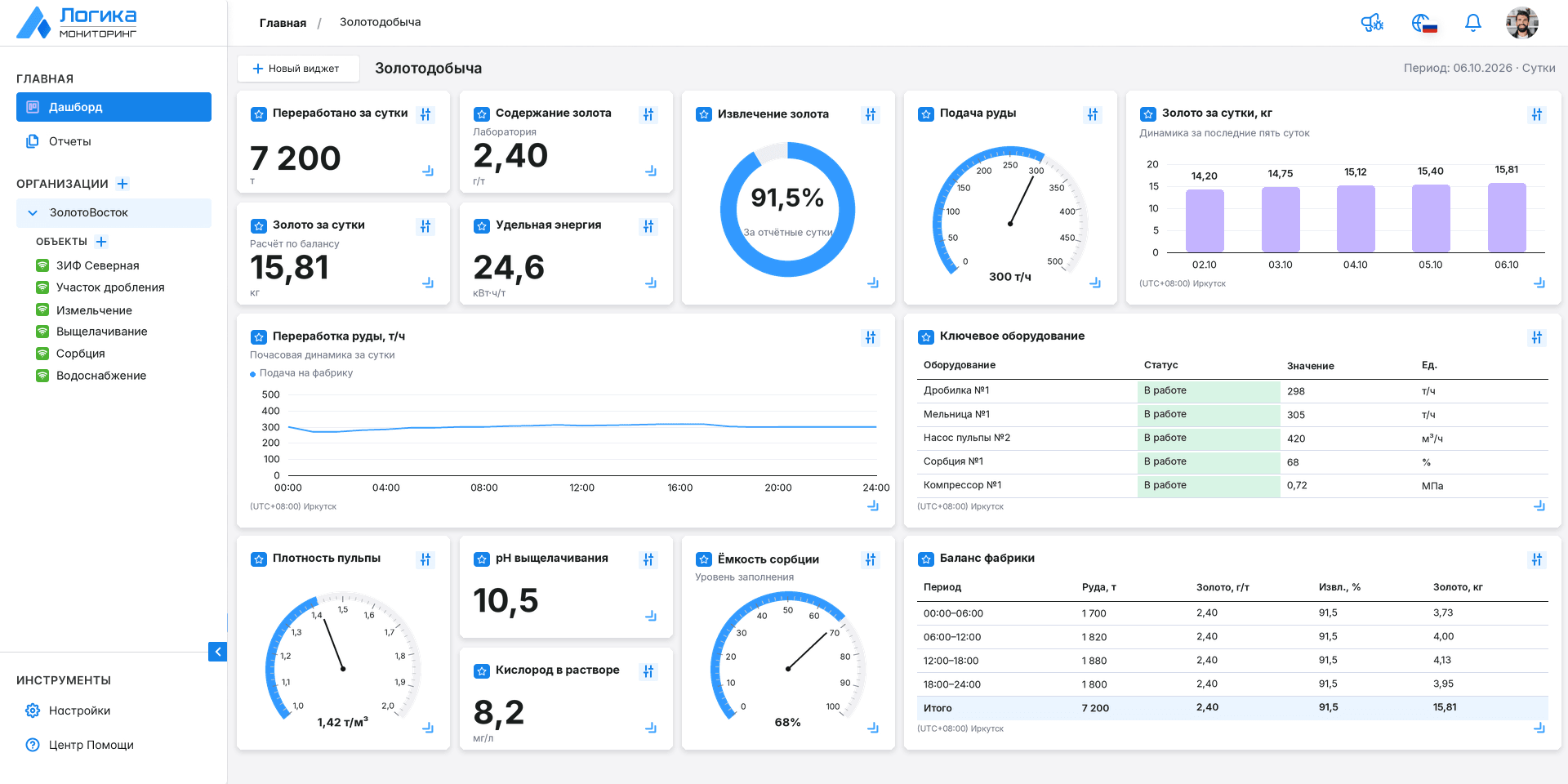Viewport: 1568px width, 784px height.
Task: Open notifications bell icon
Action: tap(1473, 23)
